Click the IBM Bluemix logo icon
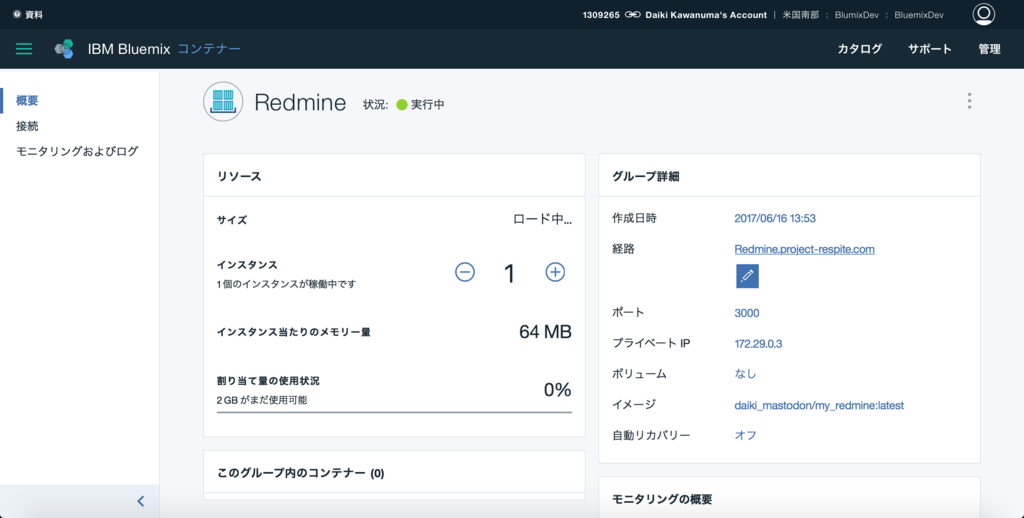1024x518 pixels. (x=64, y=49)
